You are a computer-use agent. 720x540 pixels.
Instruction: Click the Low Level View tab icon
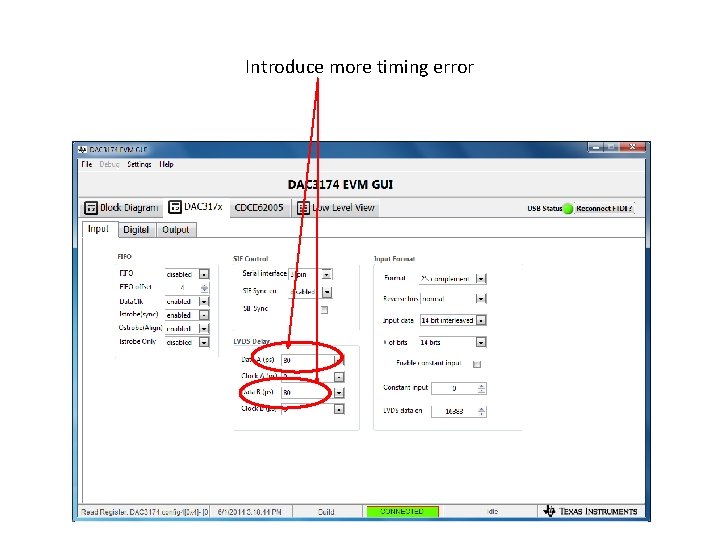(303, 208)
